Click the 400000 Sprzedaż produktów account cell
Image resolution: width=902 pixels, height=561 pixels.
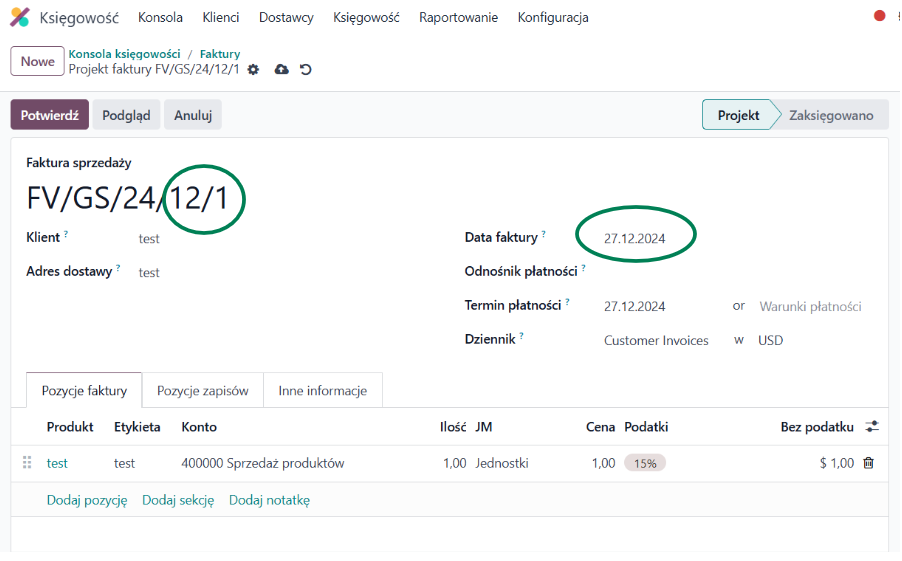point(262,463)
